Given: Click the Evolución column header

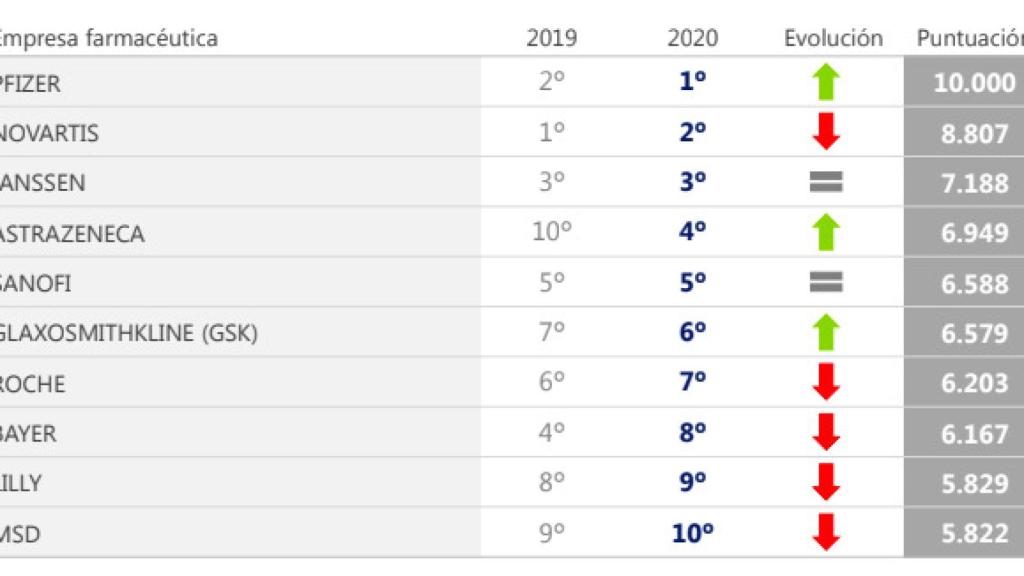Looking at the screenshot, I should pos(833,38).
